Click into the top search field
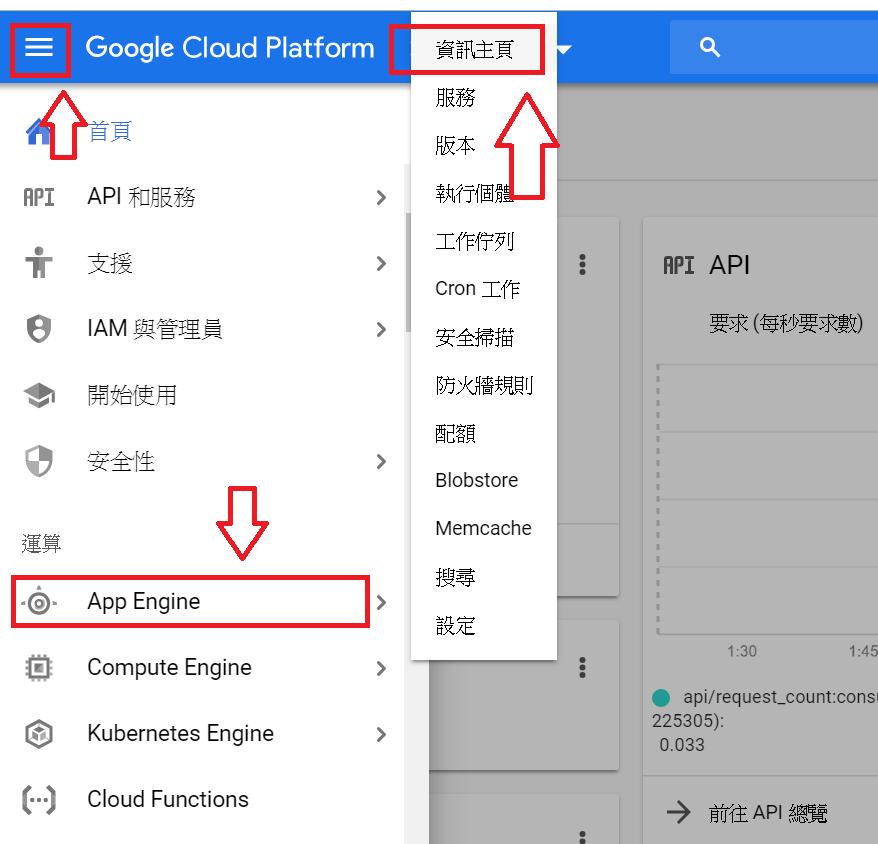This screenshot has height=844, width=878. (774, 48)
